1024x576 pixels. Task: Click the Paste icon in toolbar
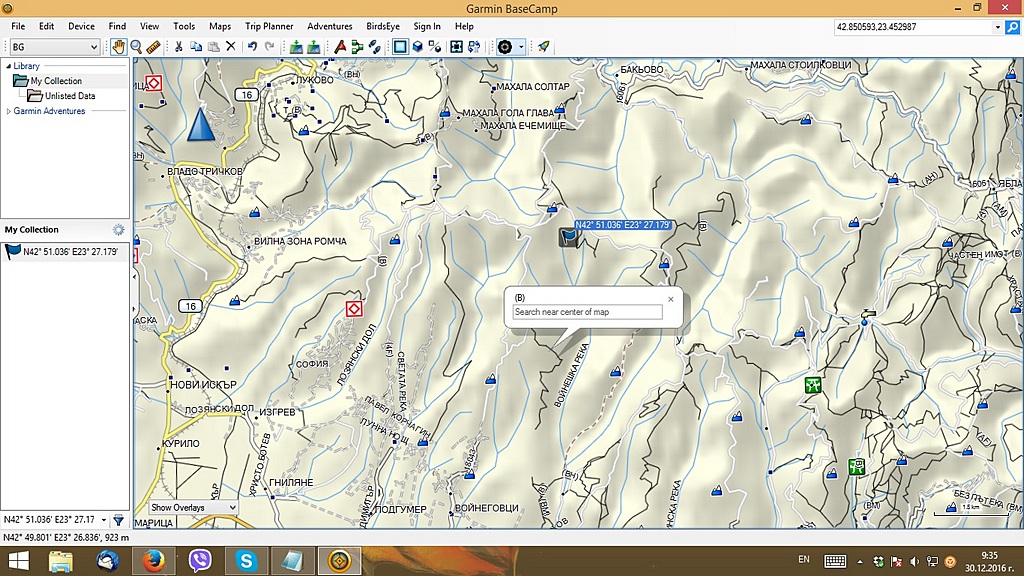click(x=213, y=46)
